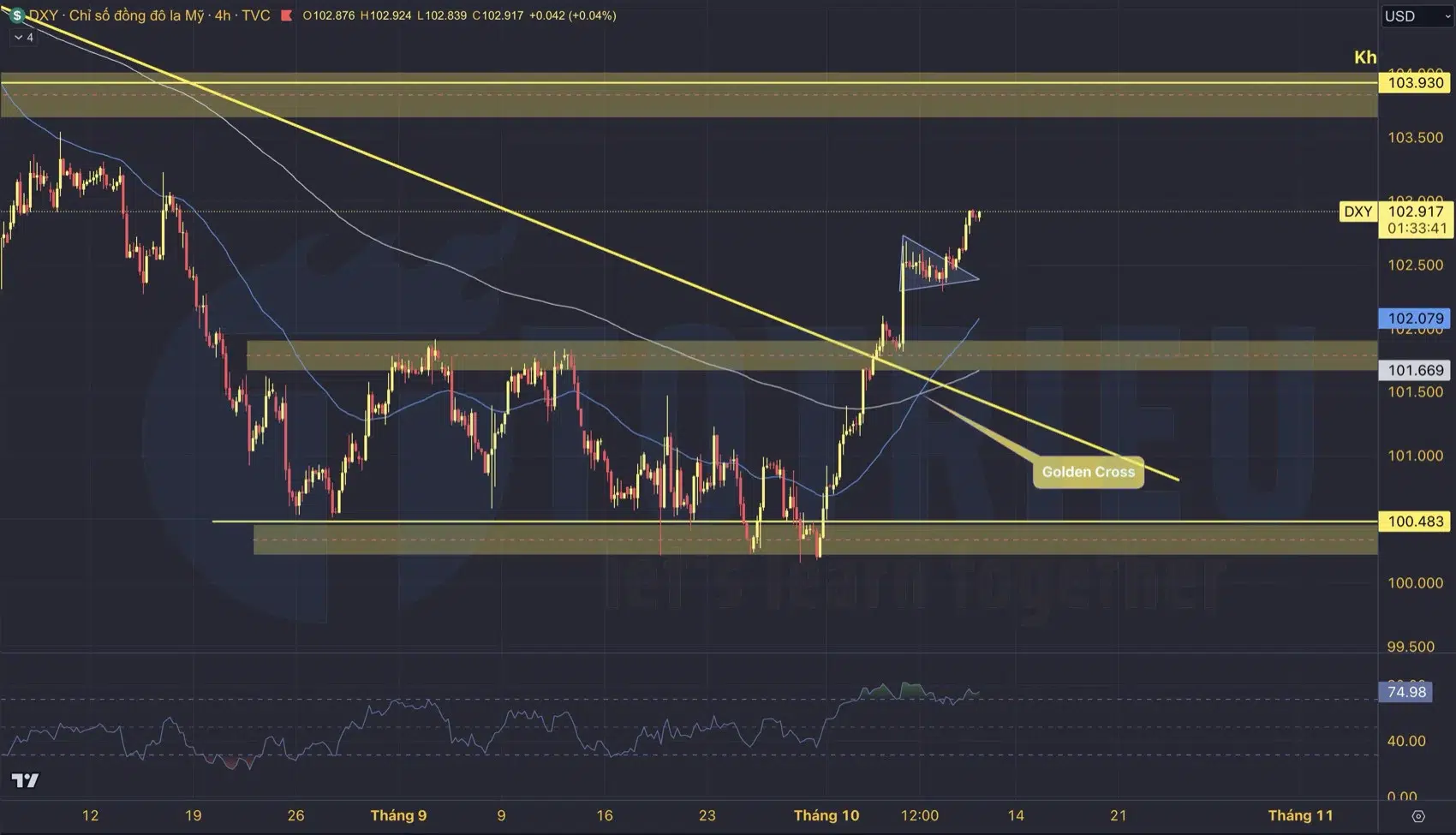Click the +0.042 (+0.04%) change value
The height and width of the screenshot is (835, 1456).
click(x=573, y=15)
